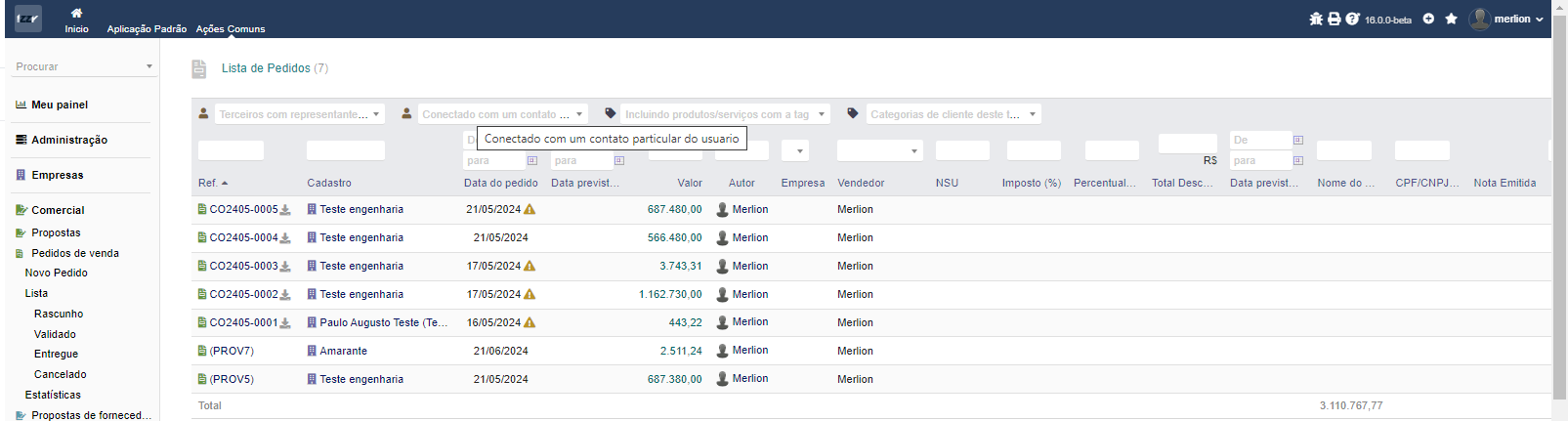Go to Novo Pedido in sidebar
The width and height of the screenshot is (1568, 421).
[x=57, y=273]
